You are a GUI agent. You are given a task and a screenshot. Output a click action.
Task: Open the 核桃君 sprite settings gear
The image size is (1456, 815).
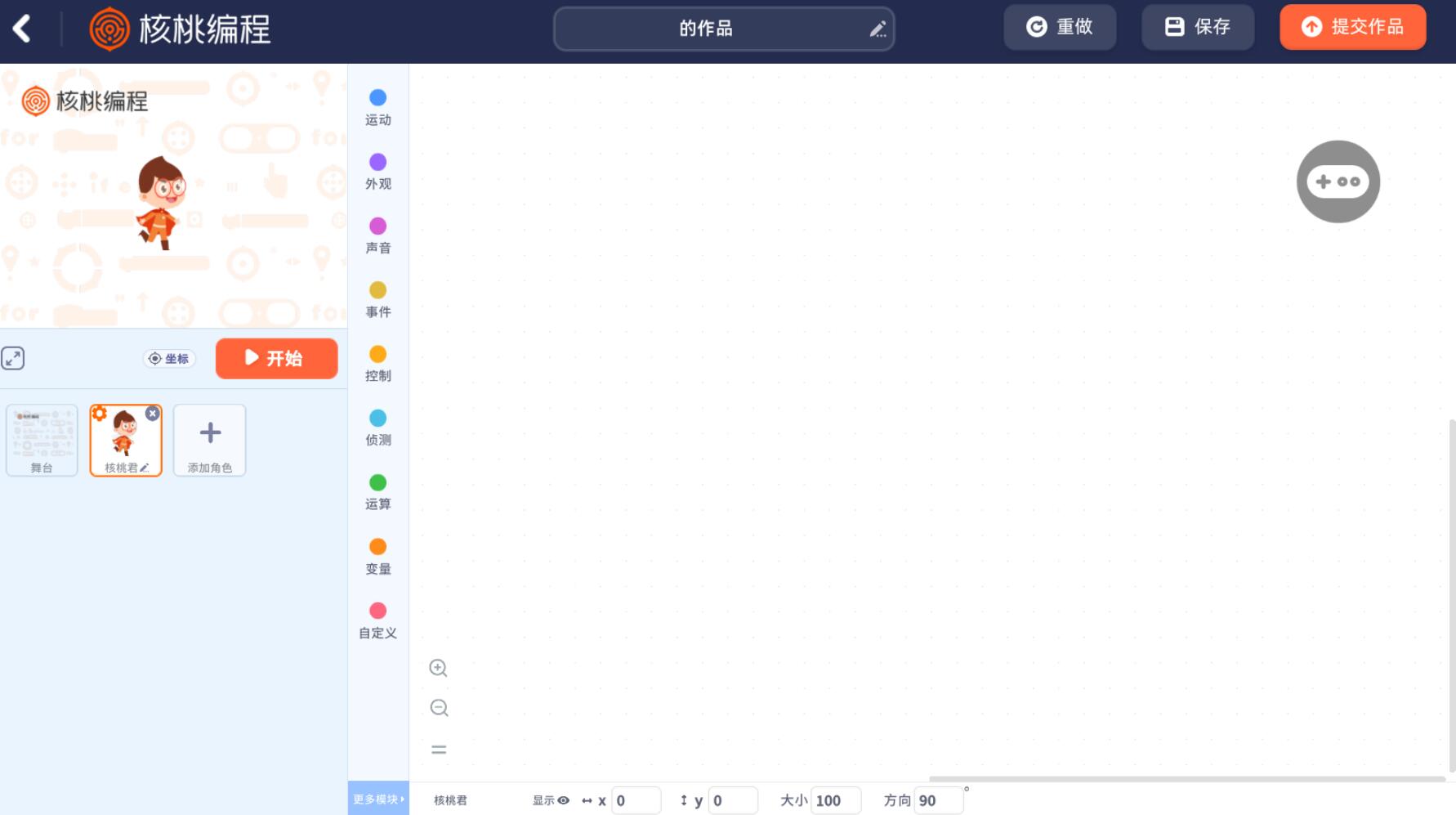[x=100, y=414]
